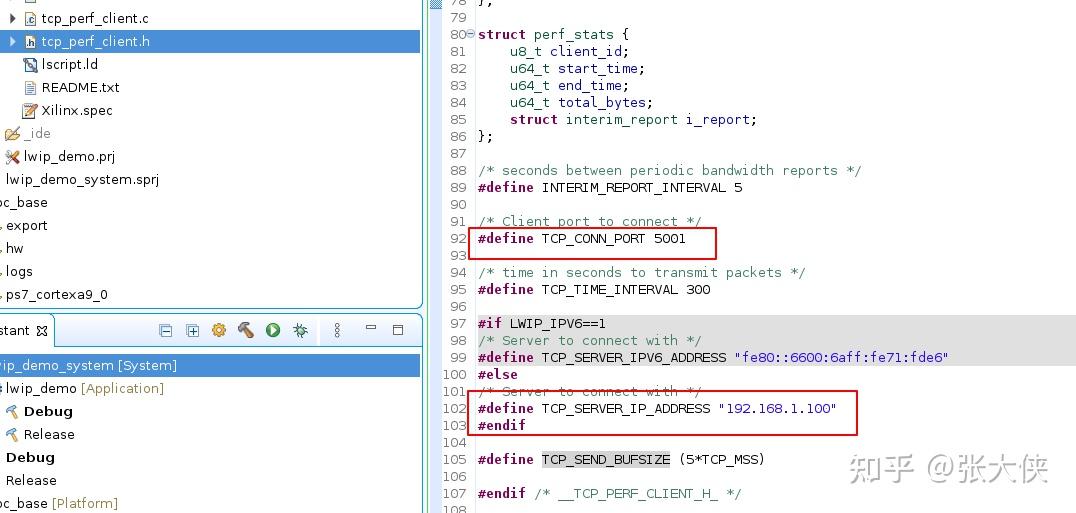Click the "struct interim_report i_report;" line
The image size is (1076, 513).
click(x=633, y=119)
